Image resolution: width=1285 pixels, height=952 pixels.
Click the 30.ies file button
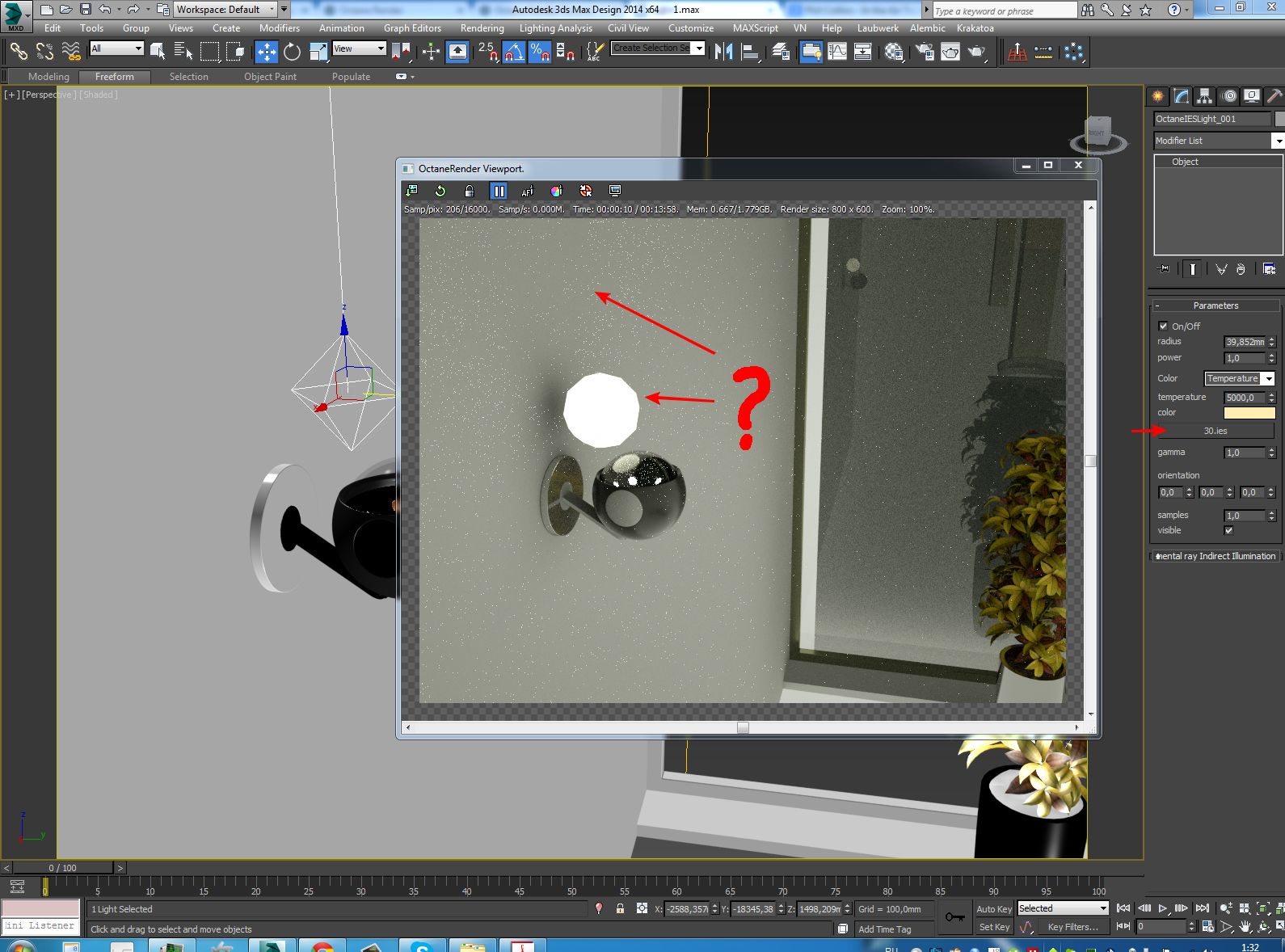point(1215,431)
